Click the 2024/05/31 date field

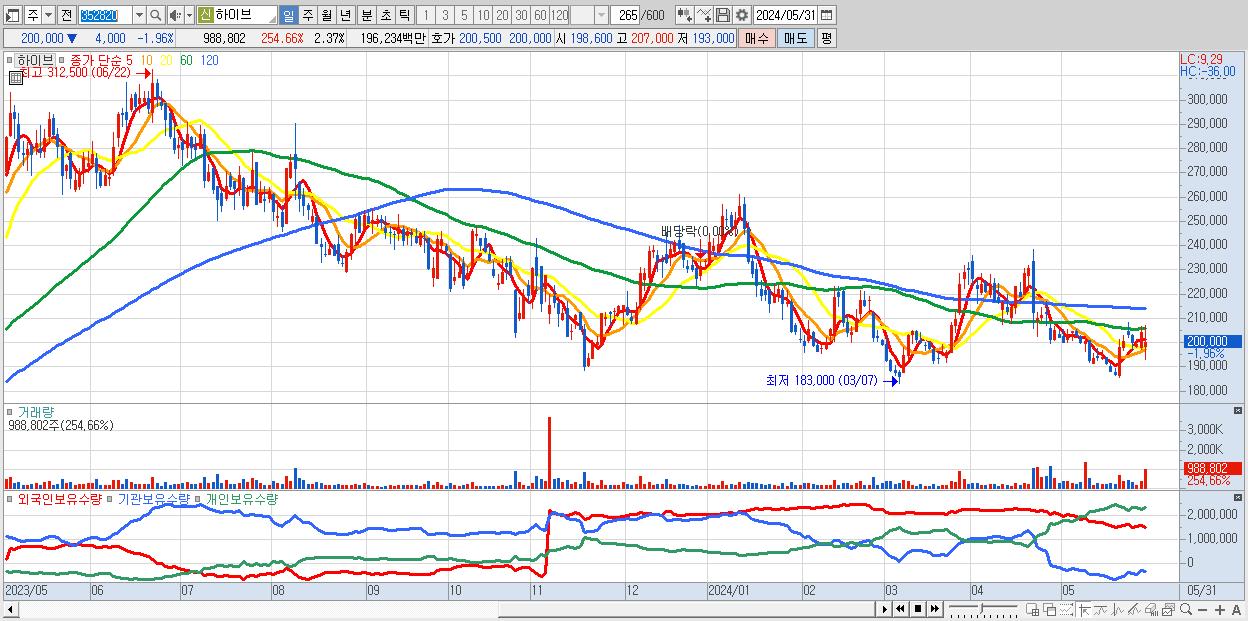[x=785, y=15]
